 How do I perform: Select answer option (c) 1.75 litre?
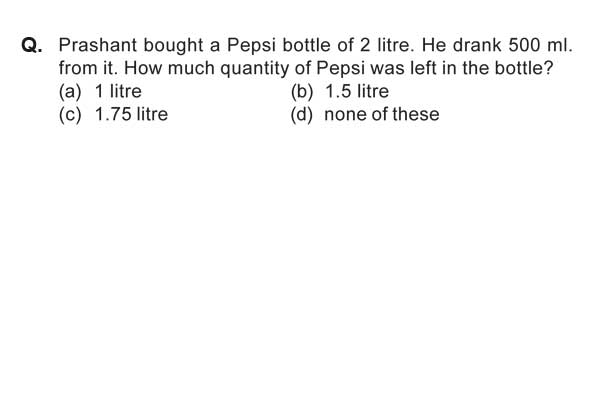pyautogui.click(x=113, y=114)
